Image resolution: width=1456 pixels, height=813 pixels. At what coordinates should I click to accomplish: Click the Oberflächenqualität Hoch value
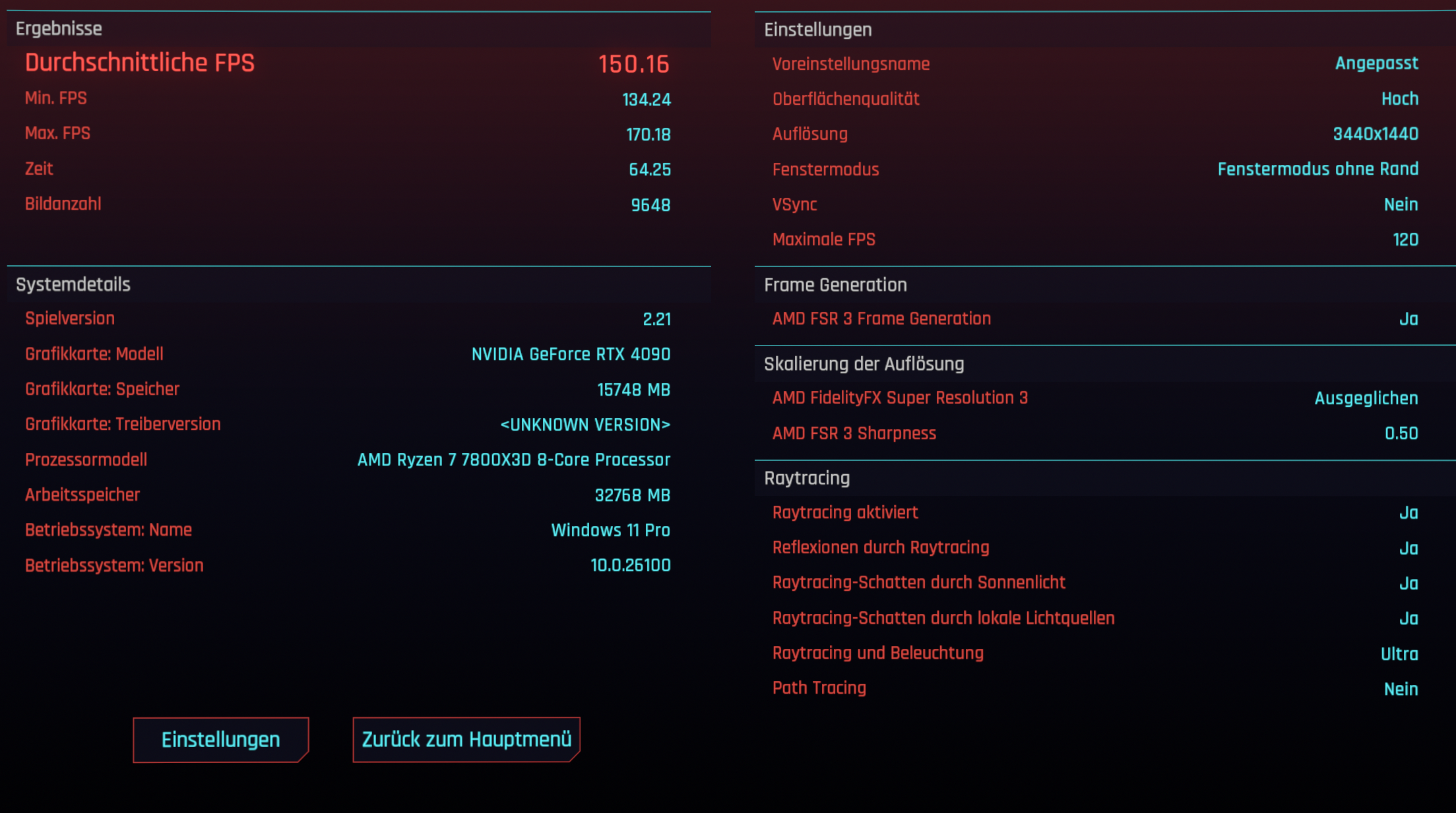[x=1399, y=99]
